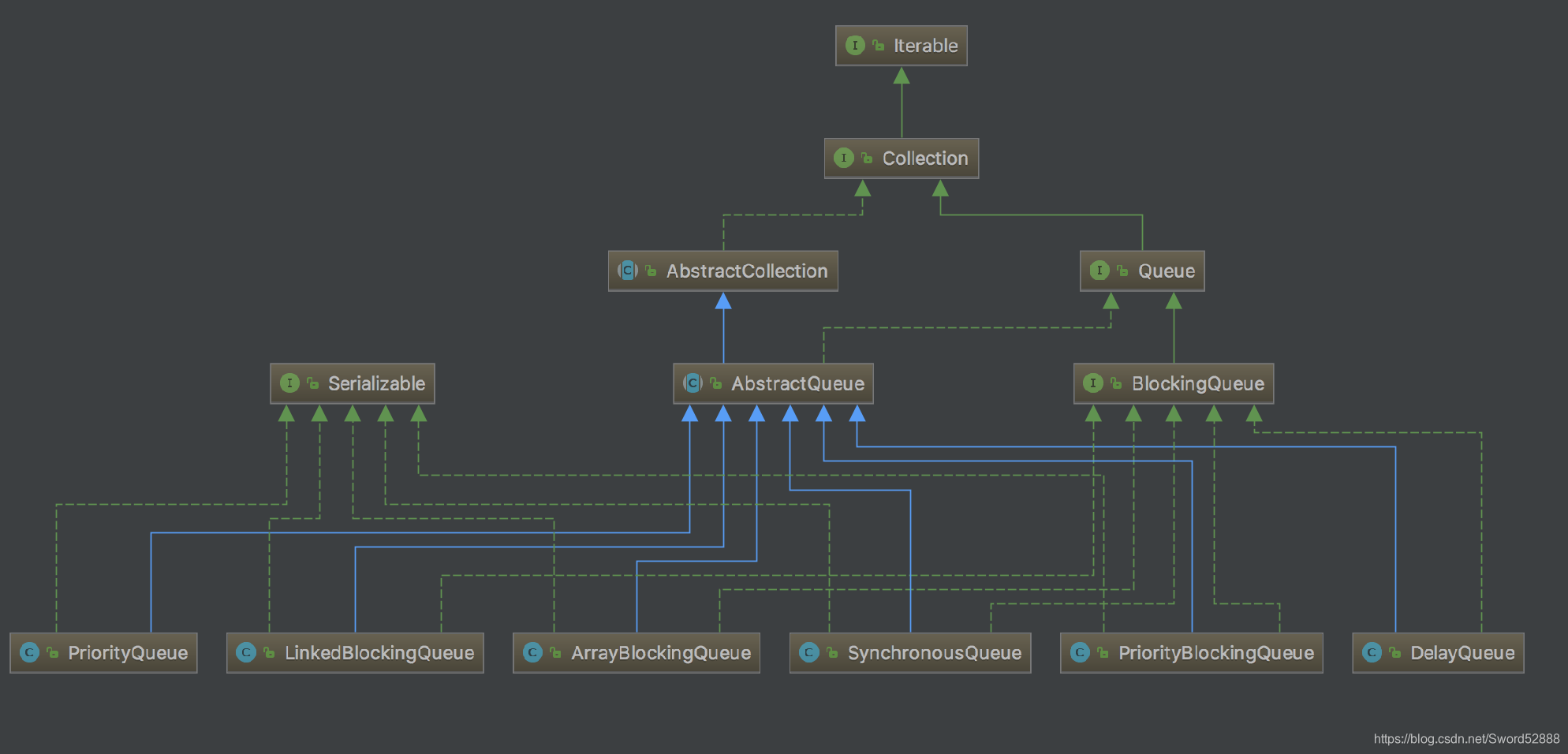Select the Collection interface node
This screenshot has width=1568, height=754.
pos(902,159)
